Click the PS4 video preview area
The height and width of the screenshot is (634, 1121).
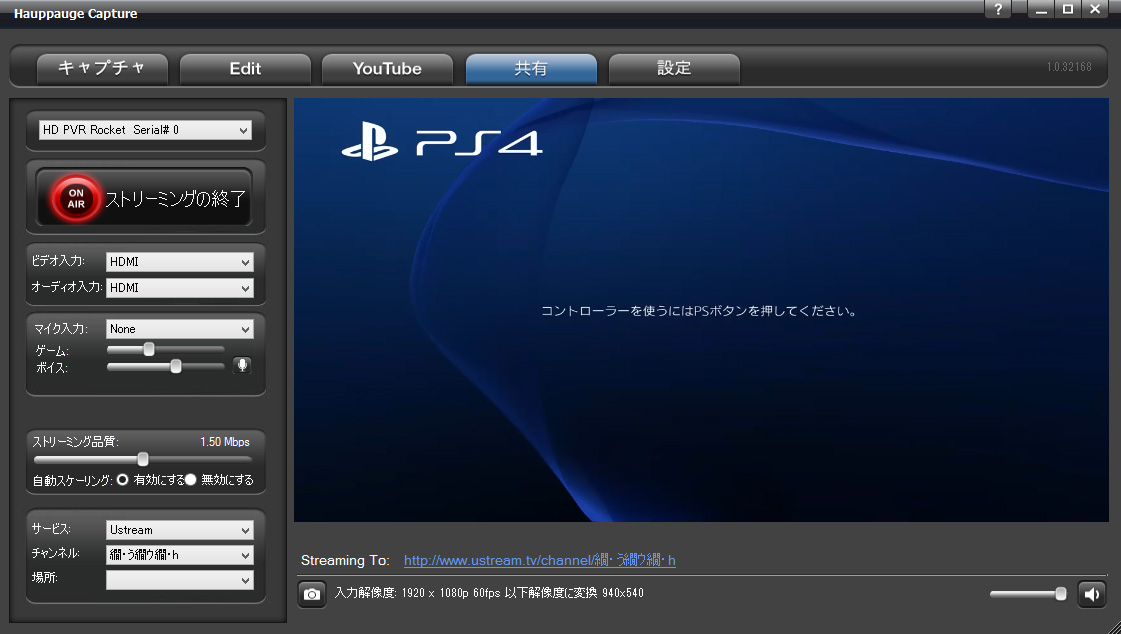701,310
